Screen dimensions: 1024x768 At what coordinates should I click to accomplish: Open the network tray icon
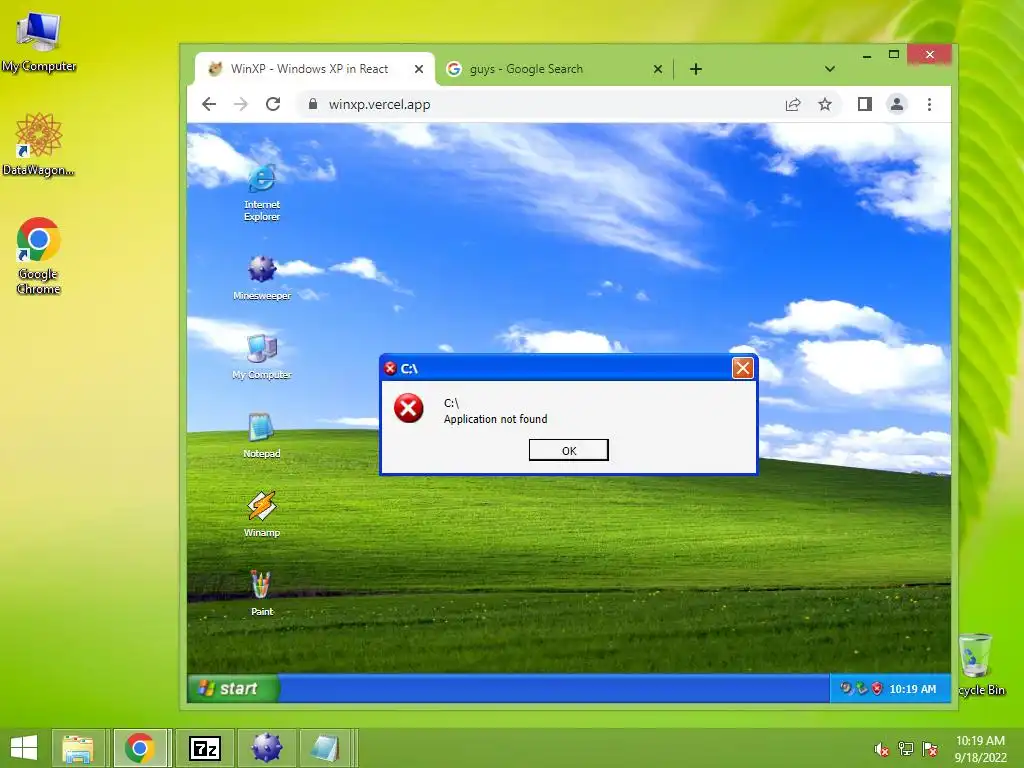(x=906, y=749)
